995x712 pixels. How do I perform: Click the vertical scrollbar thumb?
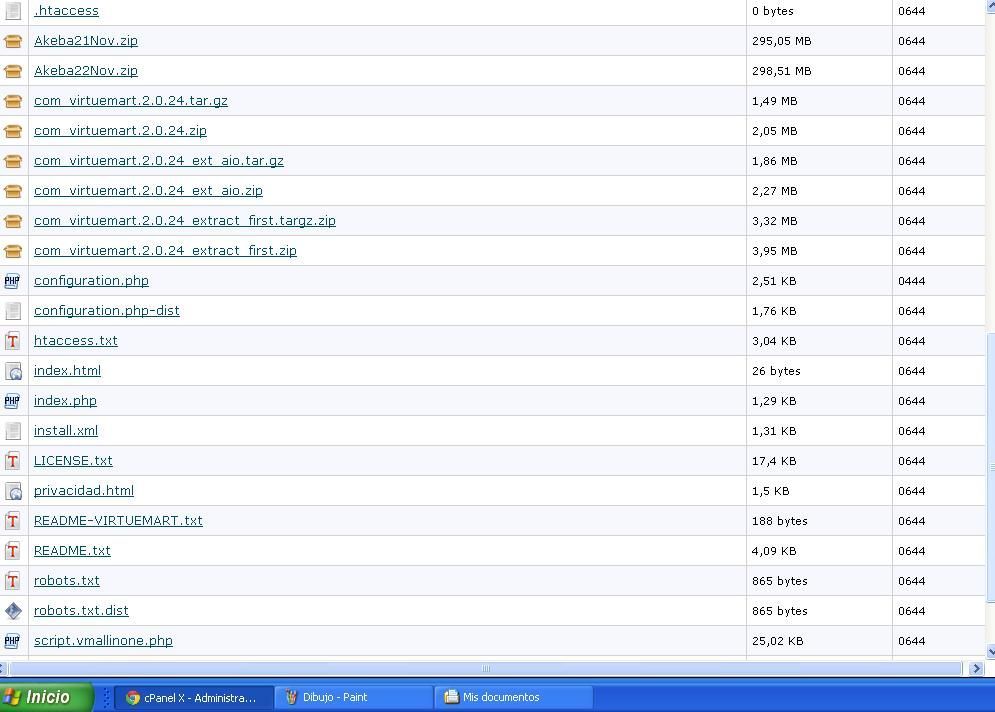click(x=991, y=468)
